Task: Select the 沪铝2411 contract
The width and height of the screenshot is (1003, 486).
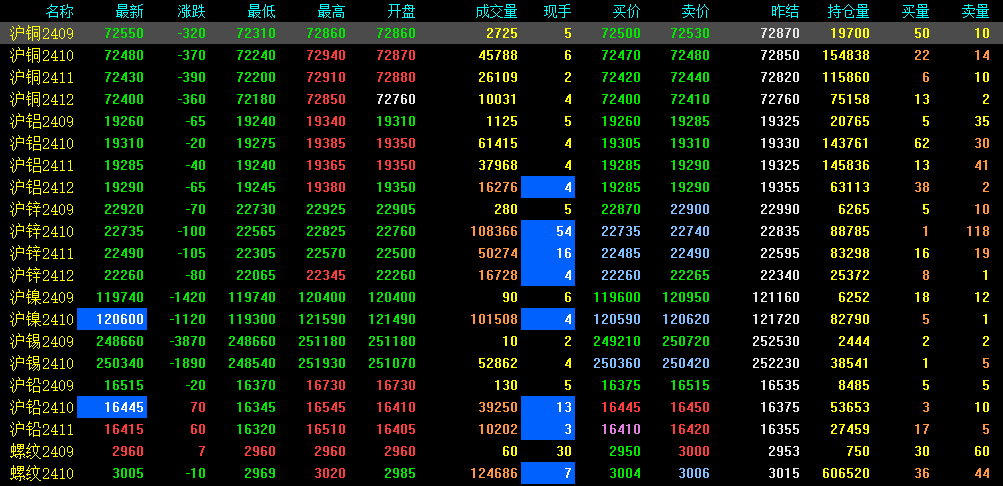Action: (42, 166)
